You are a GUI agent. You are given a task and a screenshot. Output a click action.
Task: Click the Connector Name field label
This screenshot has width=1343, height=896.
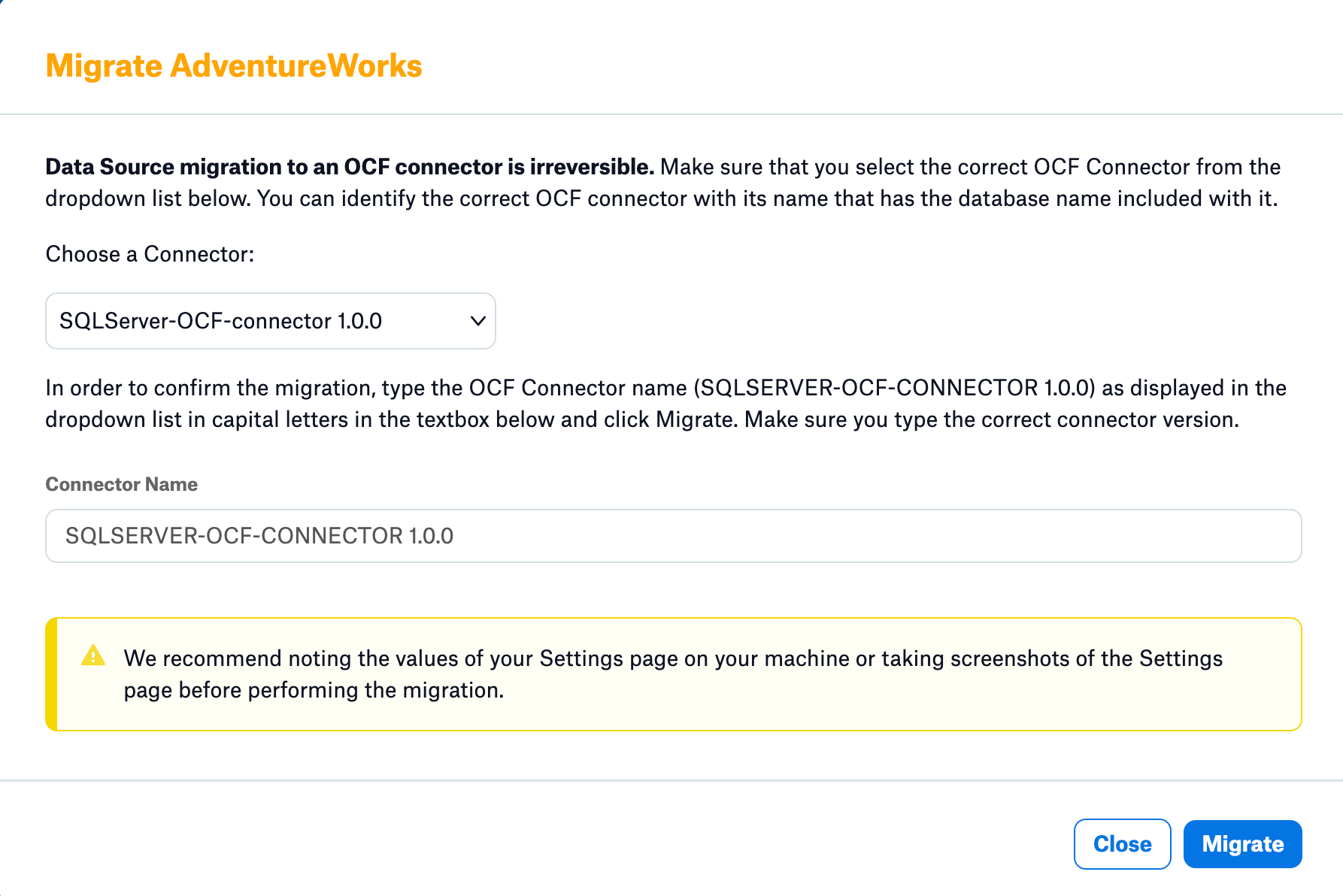coord(122,484)
